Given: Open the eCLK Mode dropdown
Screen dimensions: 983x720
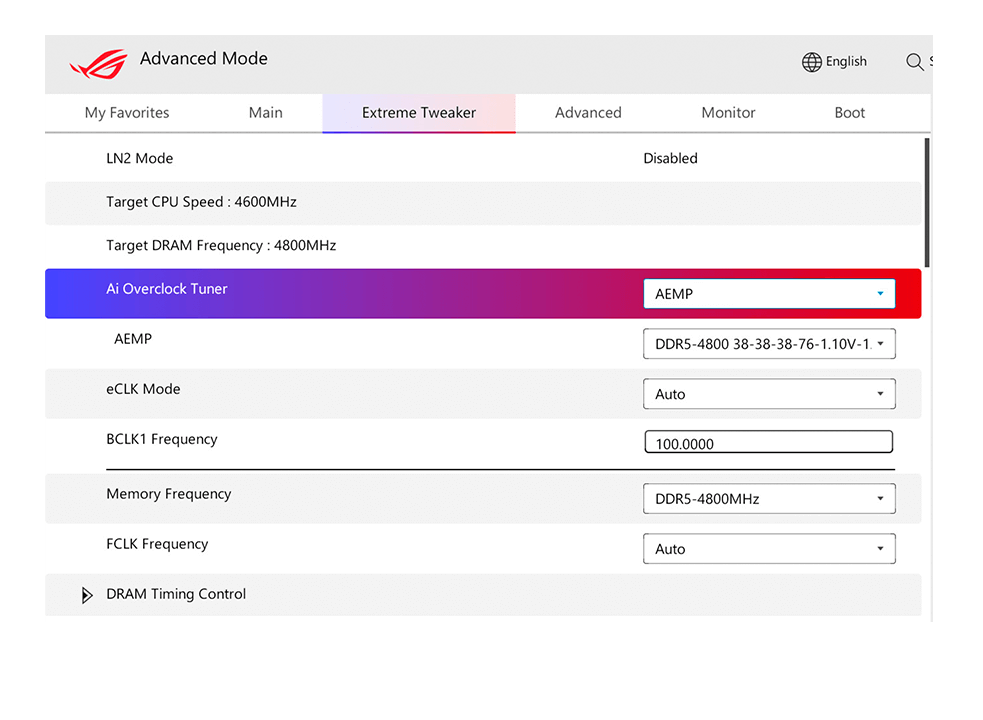Looking at the screenshot, I should coord(768,394).
